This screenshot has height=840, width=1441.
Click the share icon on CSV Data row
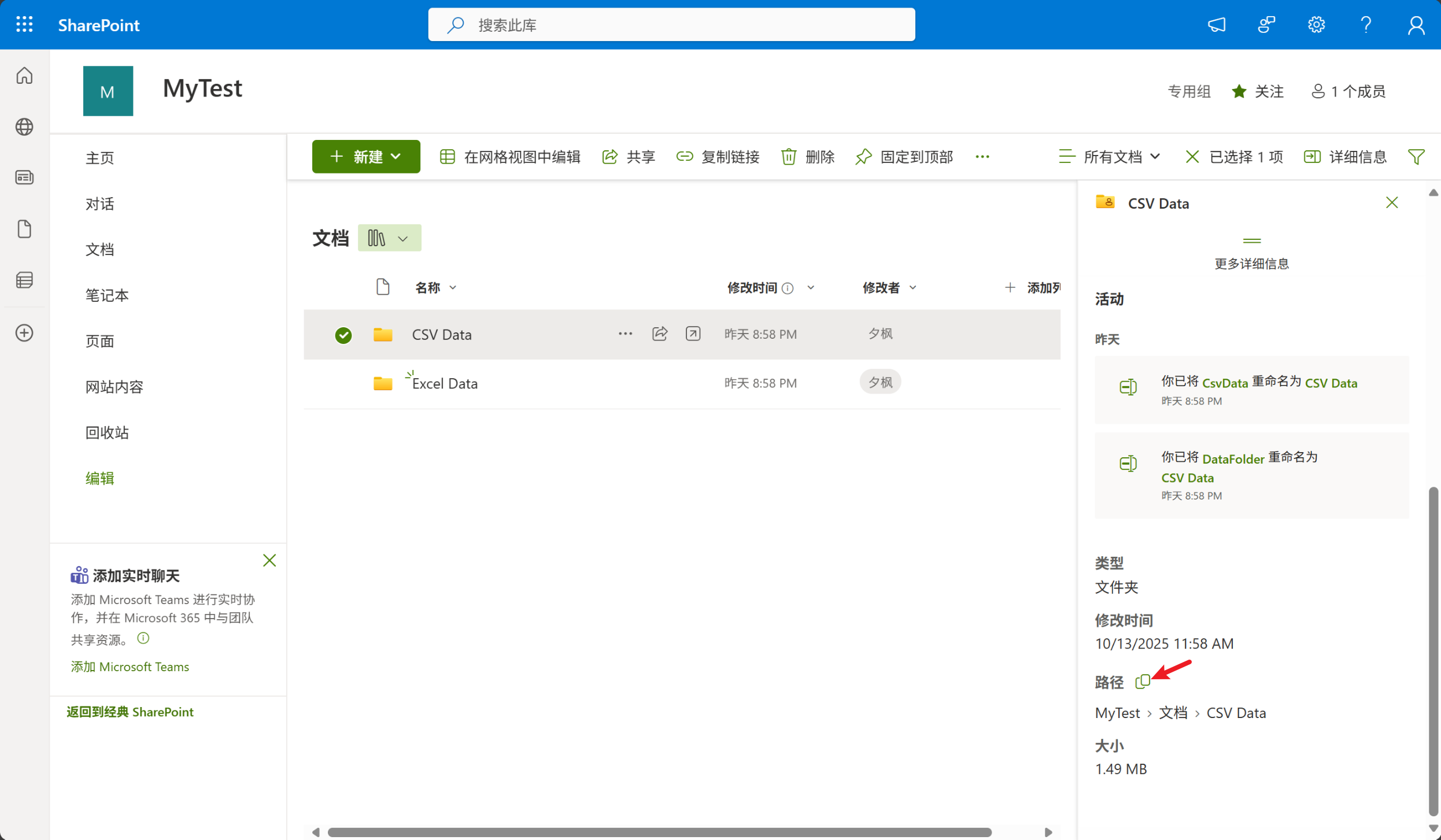coord(660,334)
